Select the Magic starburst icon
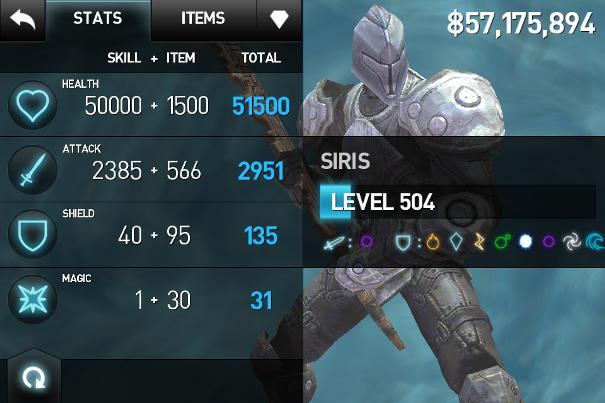 click(32, 299)
